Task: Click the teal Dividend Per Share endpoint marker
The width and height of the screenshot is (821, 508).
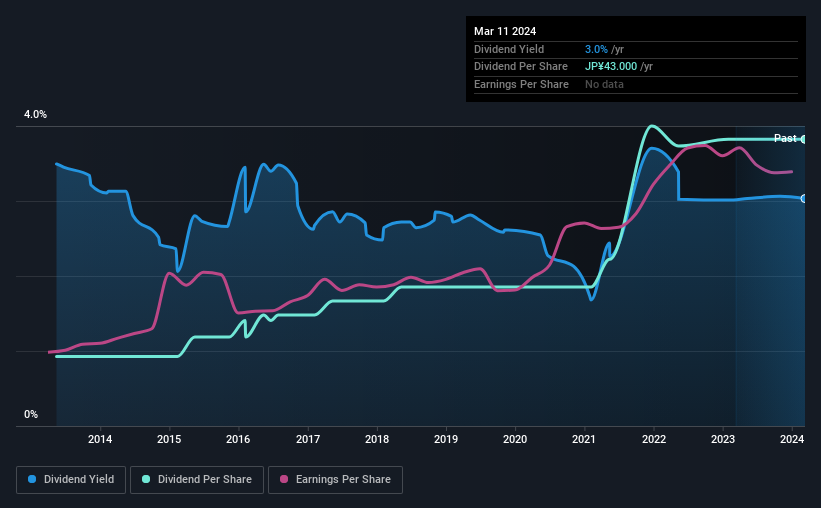Action: click(x=803, y=139)
